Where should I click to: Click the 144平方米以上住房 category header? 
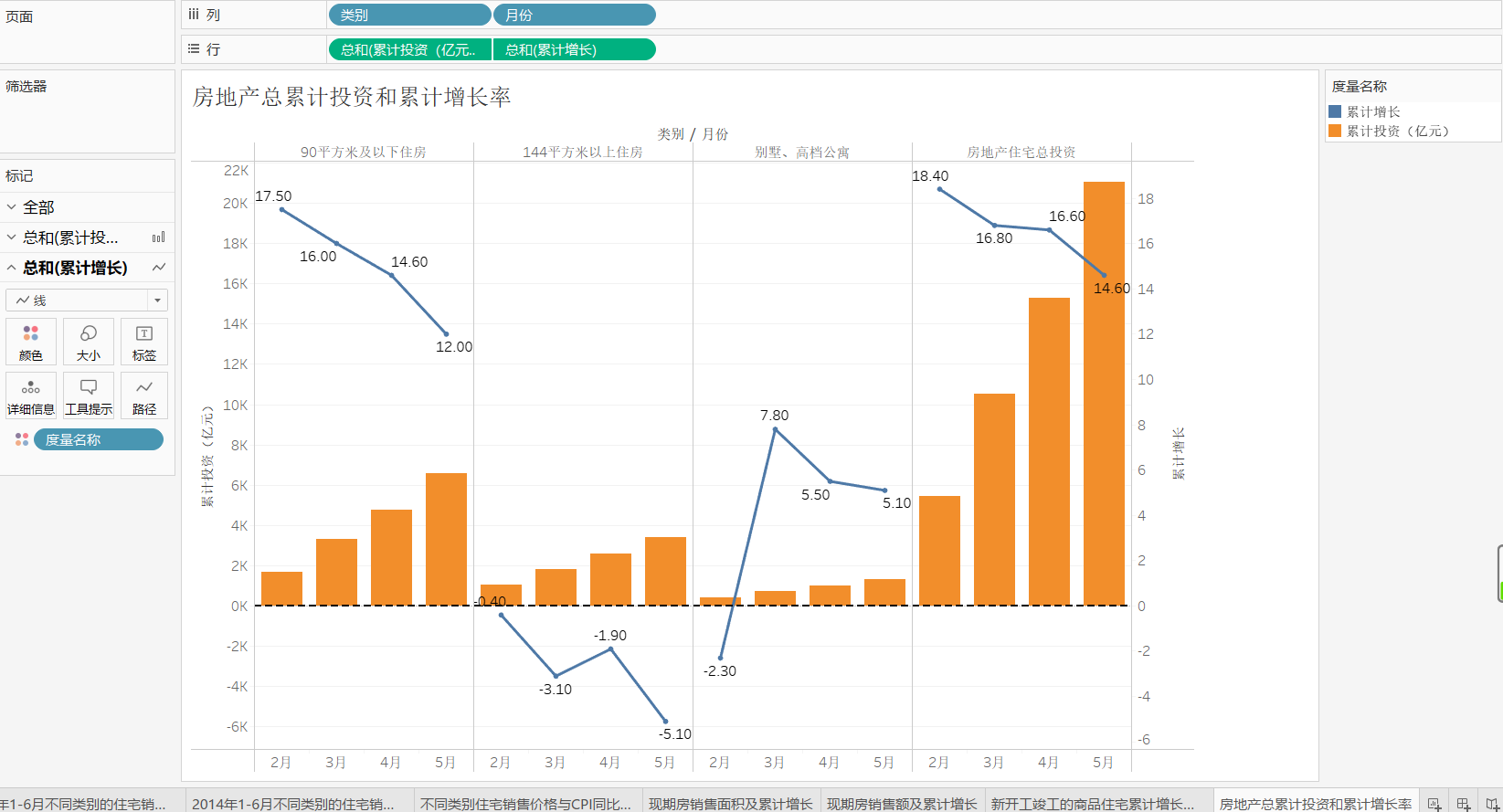[x=583, y=152]
